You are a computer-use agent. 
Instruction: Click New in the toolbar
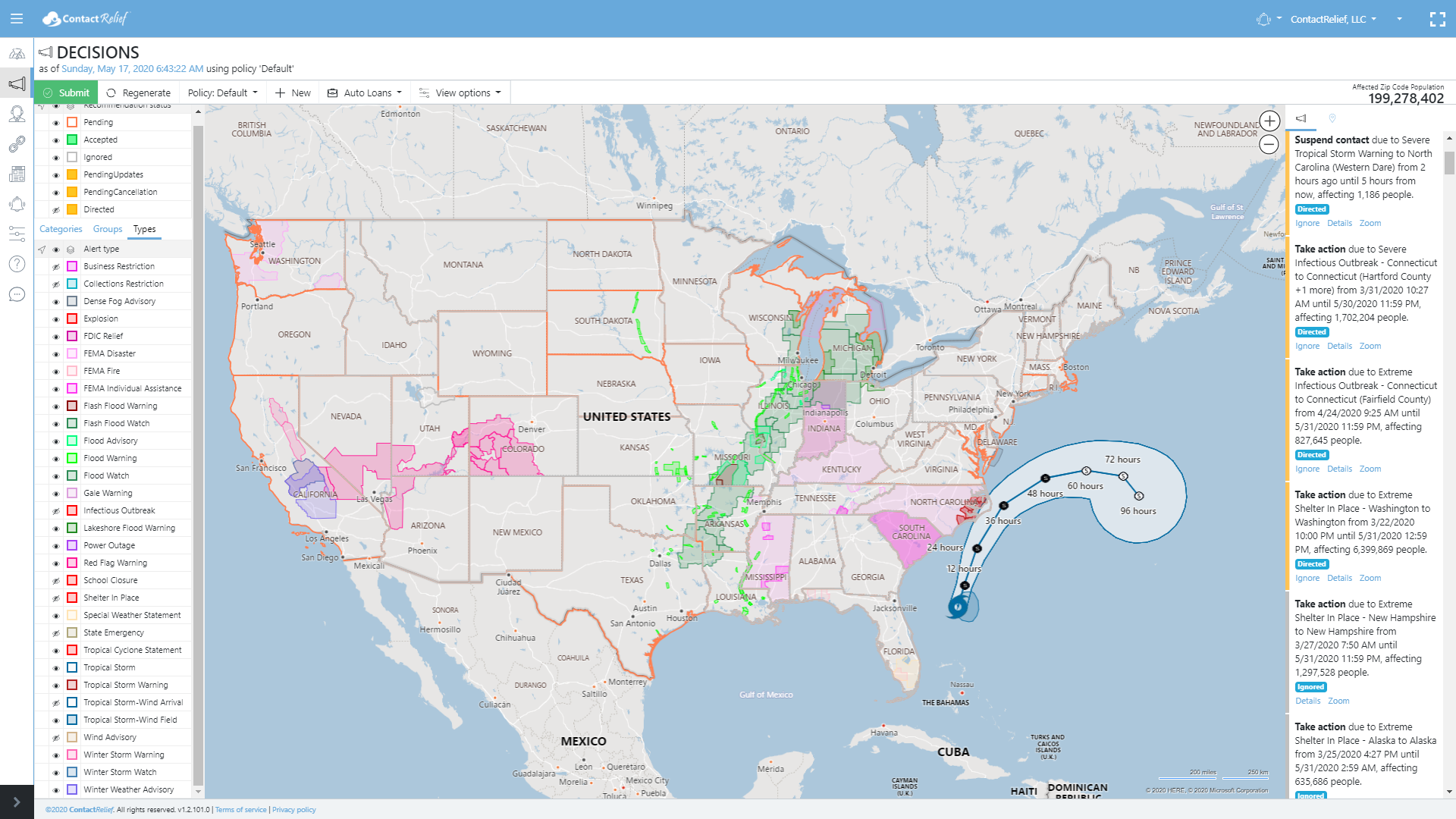[293, 93]
